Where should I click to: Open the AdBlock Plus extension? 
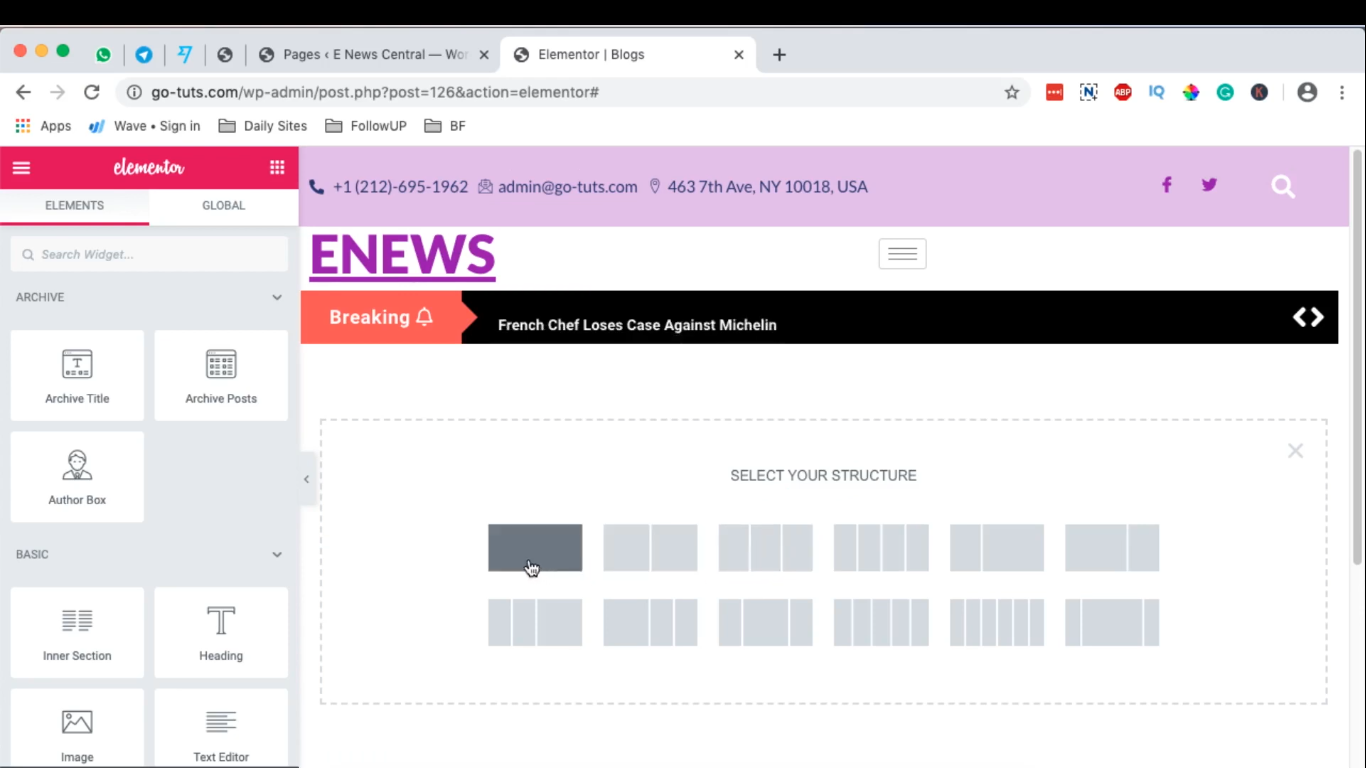1122,92
